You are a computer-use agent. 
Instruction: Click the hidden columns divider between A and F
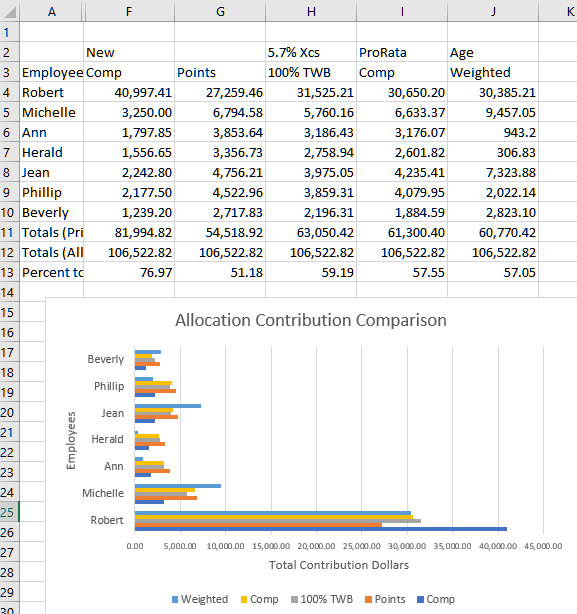83,11
